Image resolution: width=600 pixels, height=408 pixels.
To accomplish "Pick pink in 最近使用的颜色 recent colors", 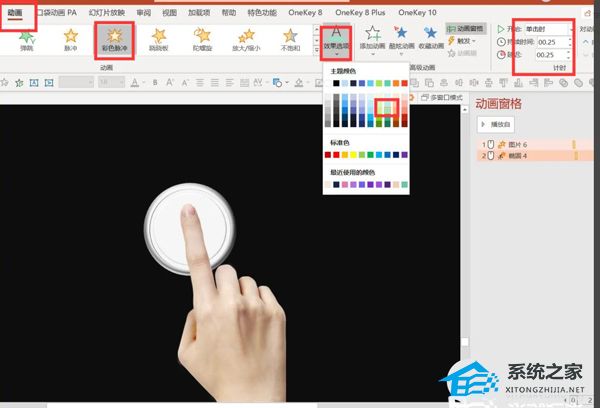I will [345, 184].
